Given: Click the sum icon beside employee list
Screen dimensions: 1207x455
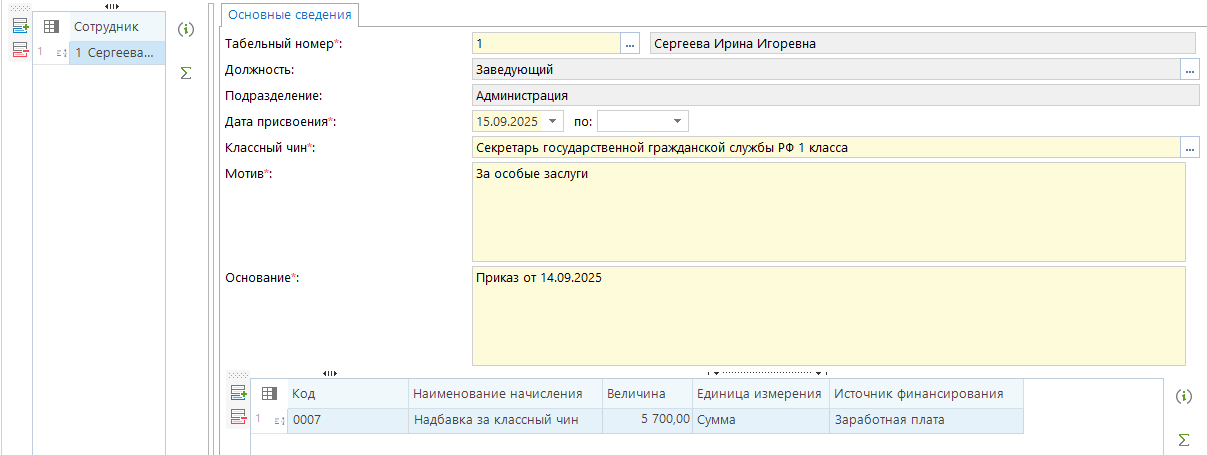Looking at the screenshot, I should [x=185, y=73].
